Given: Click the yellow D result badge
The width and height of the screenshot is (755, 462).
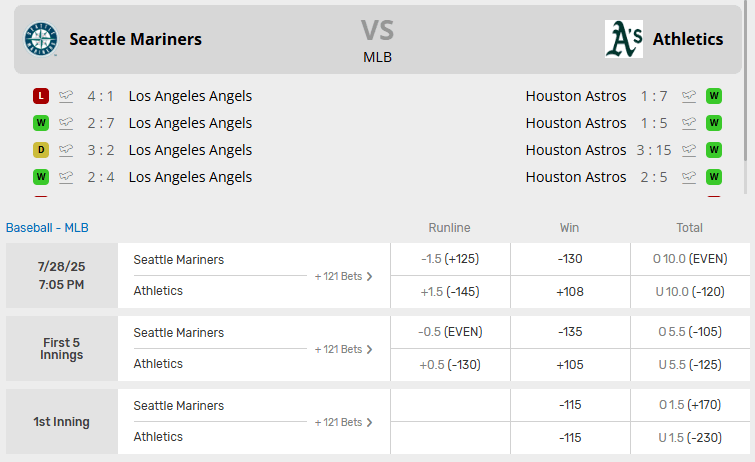Looking at the screenshot, I should (x=41, y=151).
